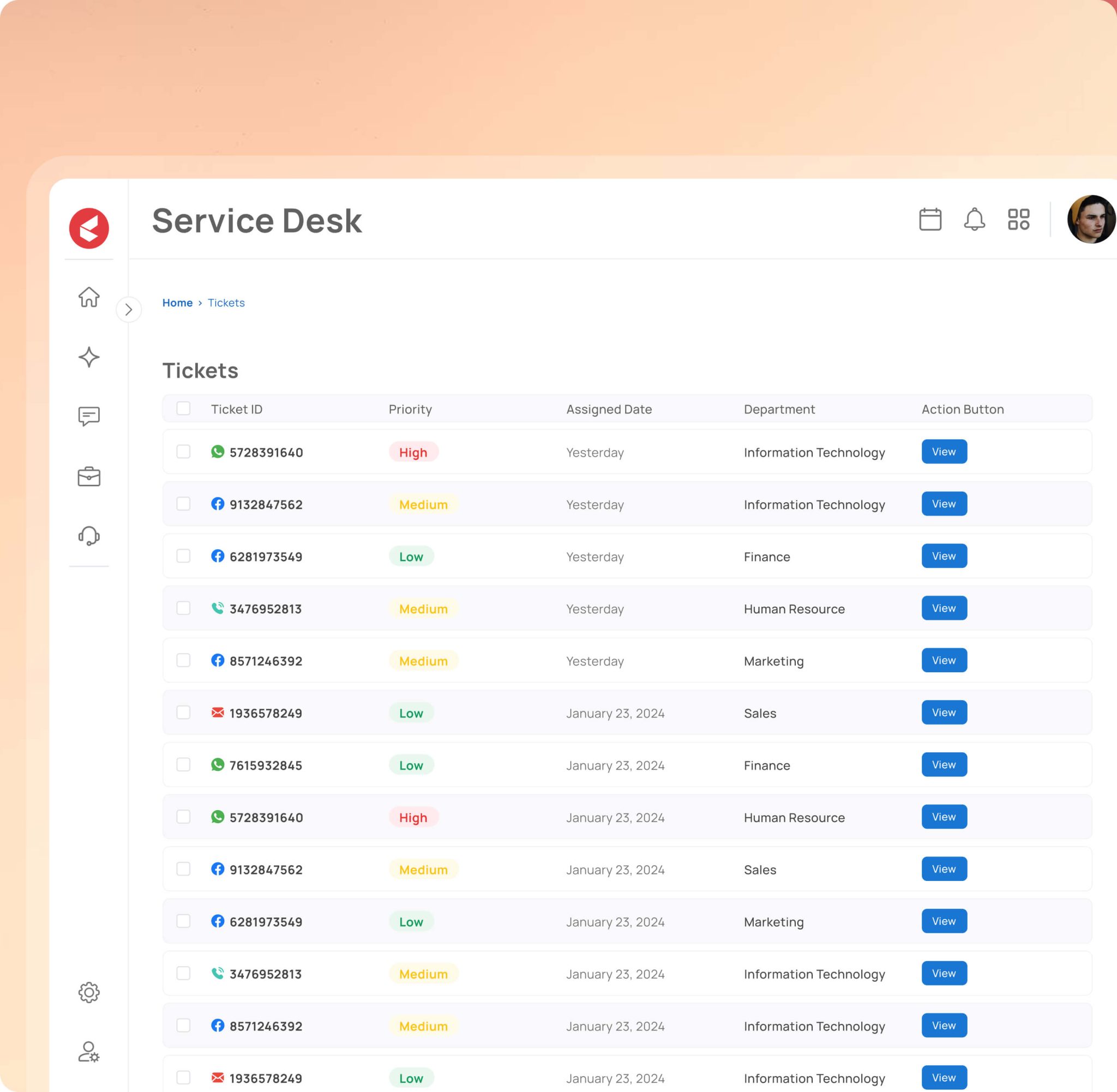The image size is (1117, 1092).
Task: Click the Facebook icon for 6281973549 Marketing ticket
Action: click(218, 921)
